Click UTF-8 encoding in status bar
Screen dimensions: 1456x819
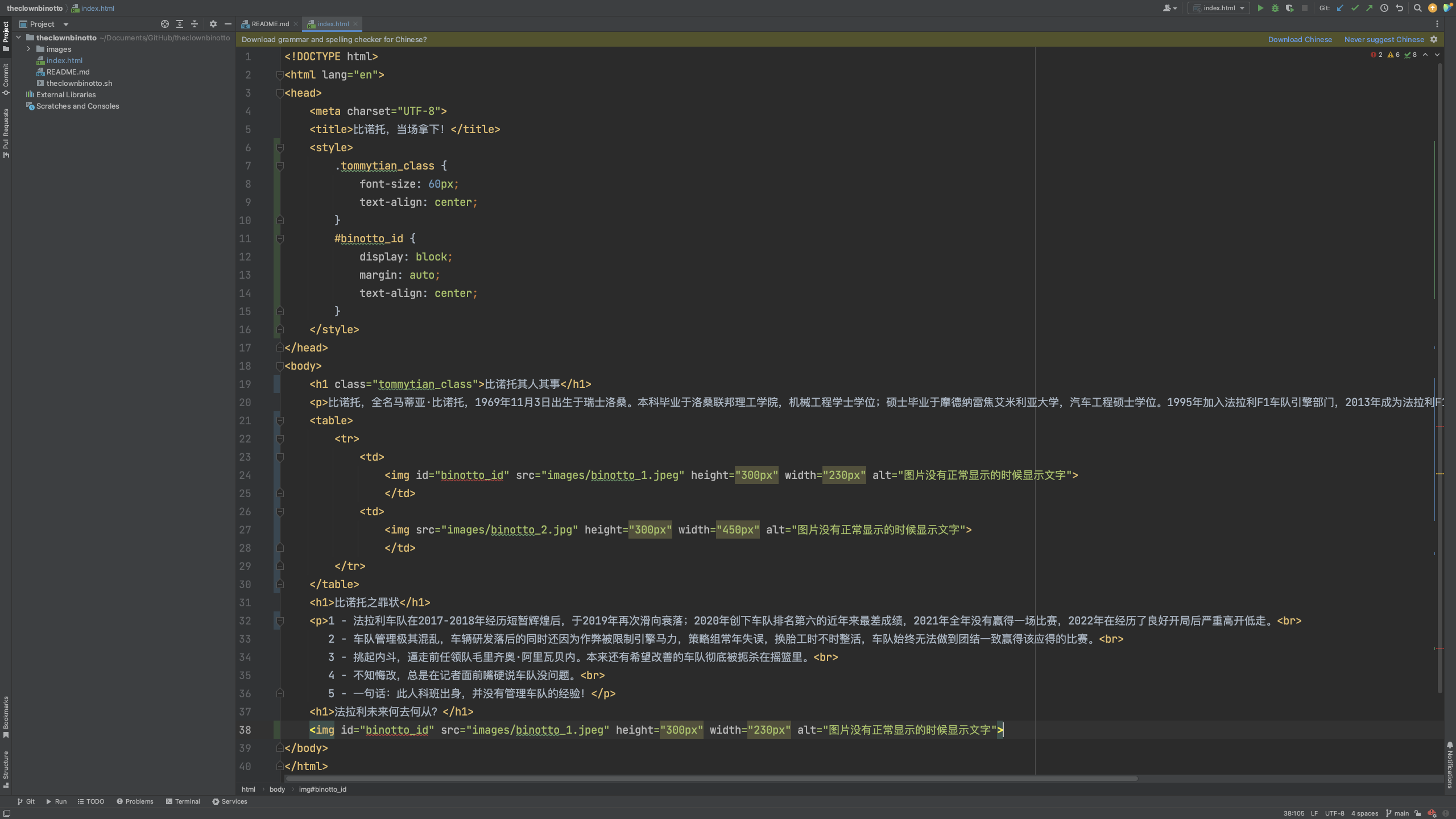(x=1334, y=813)
